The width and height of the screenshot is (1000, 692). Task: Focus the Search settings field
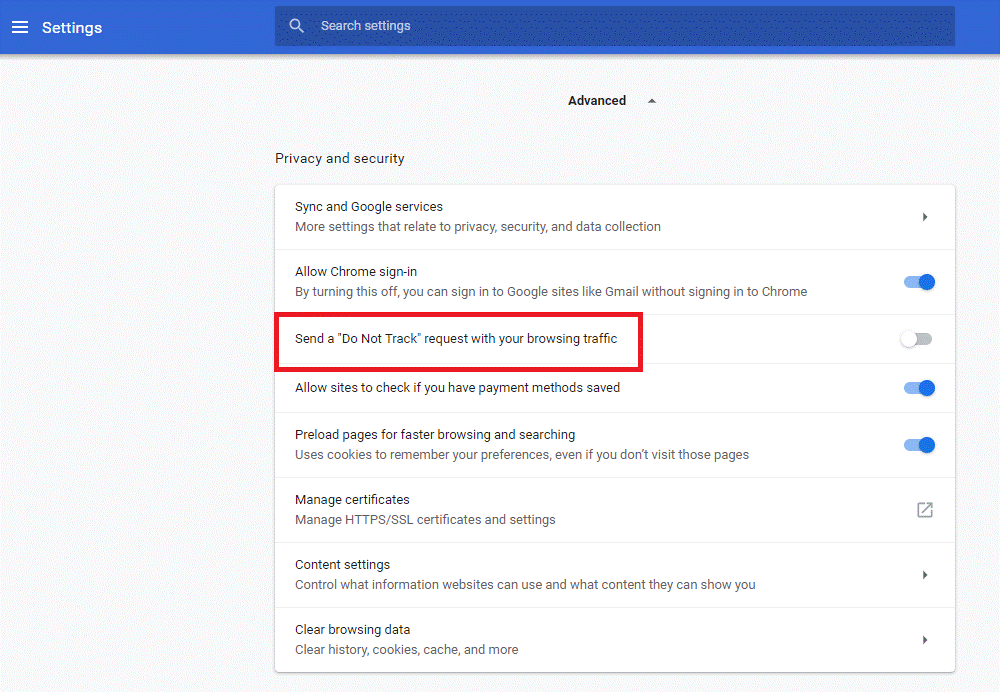[x=615, y=26]
